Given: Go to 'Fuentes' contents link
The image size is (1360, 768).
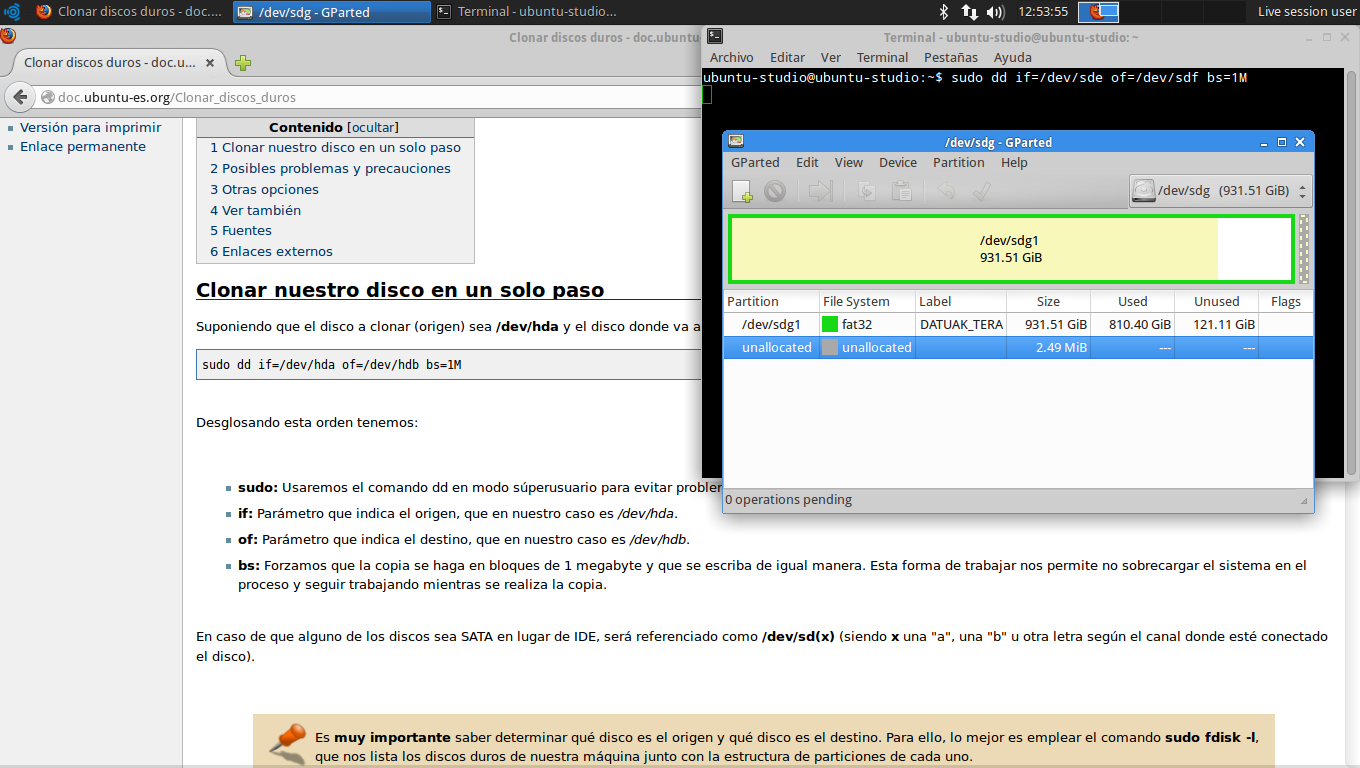Looking at the screenshot, I should tap(240, 230).
